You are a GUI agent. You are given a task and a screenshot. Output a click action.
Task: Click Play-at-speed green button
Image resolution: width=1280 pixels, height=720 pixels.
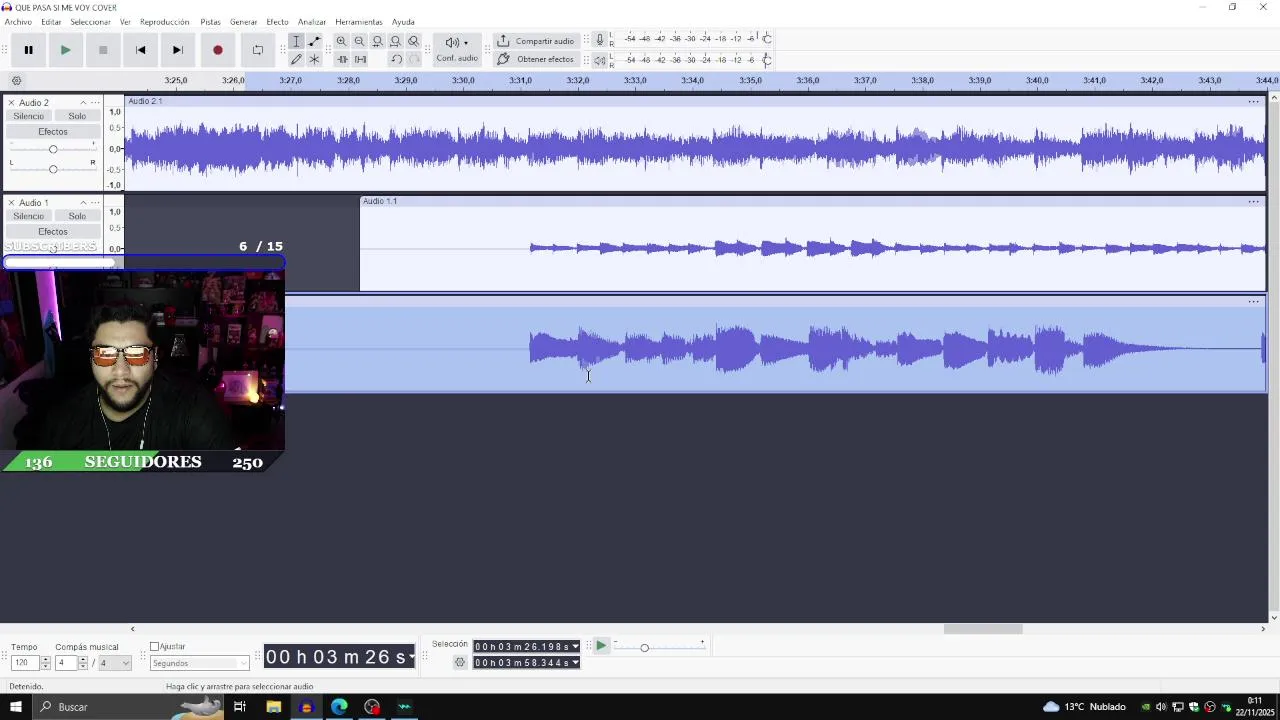pos(601,647)
